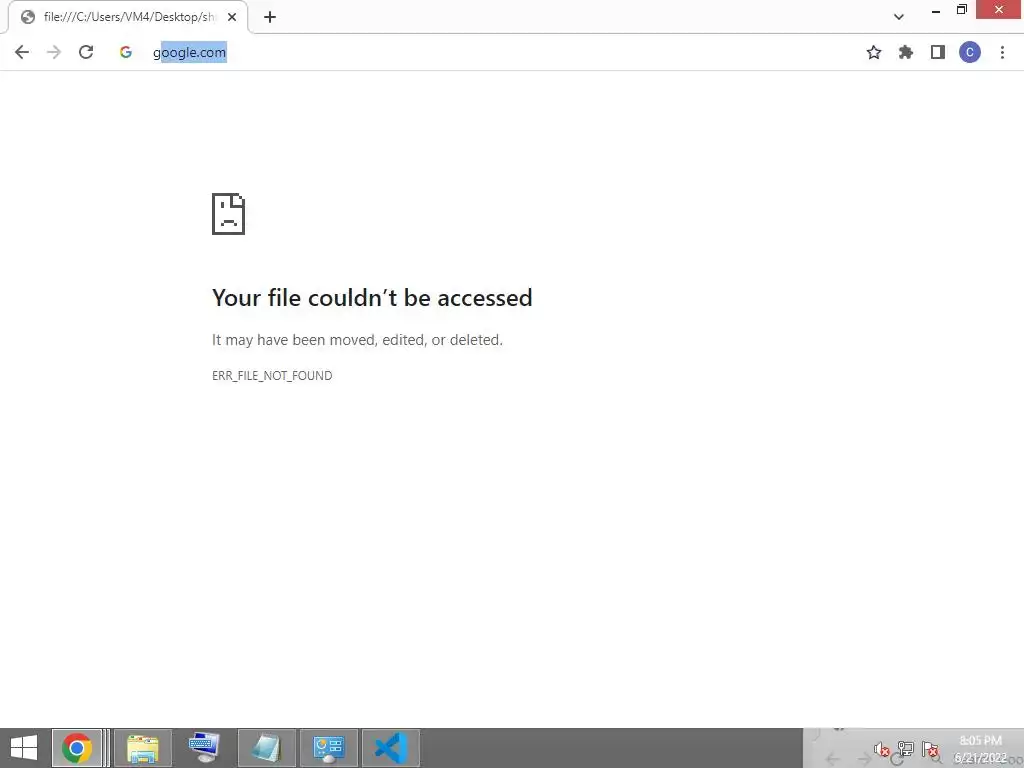Click the Chrome taskbar icon
Screen dimensions: 1024x768
click(x=77, y=748)
